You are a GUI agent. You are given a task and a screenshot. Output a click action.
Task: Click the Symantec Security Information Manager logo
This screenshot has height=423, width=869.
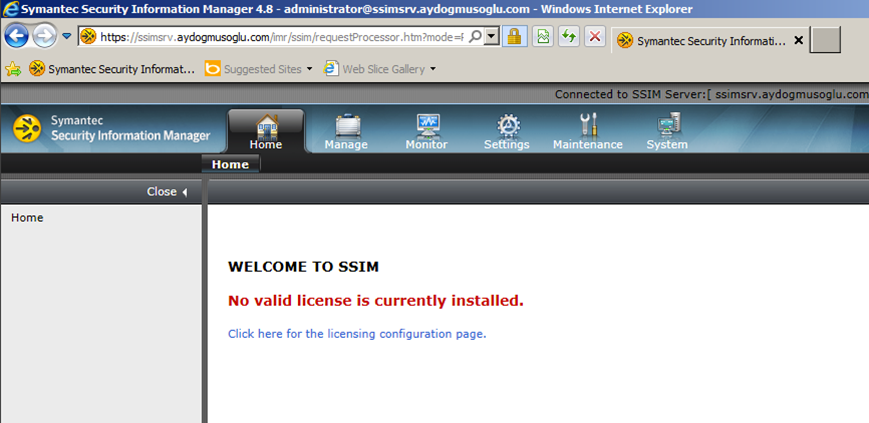111,129
